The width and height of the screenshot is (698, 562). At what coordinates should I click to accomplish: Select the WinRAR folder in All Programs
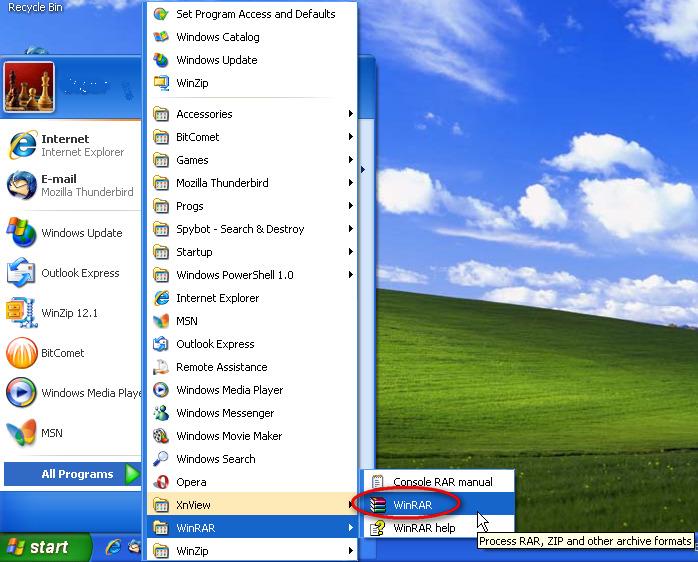(x=252, y=528)
